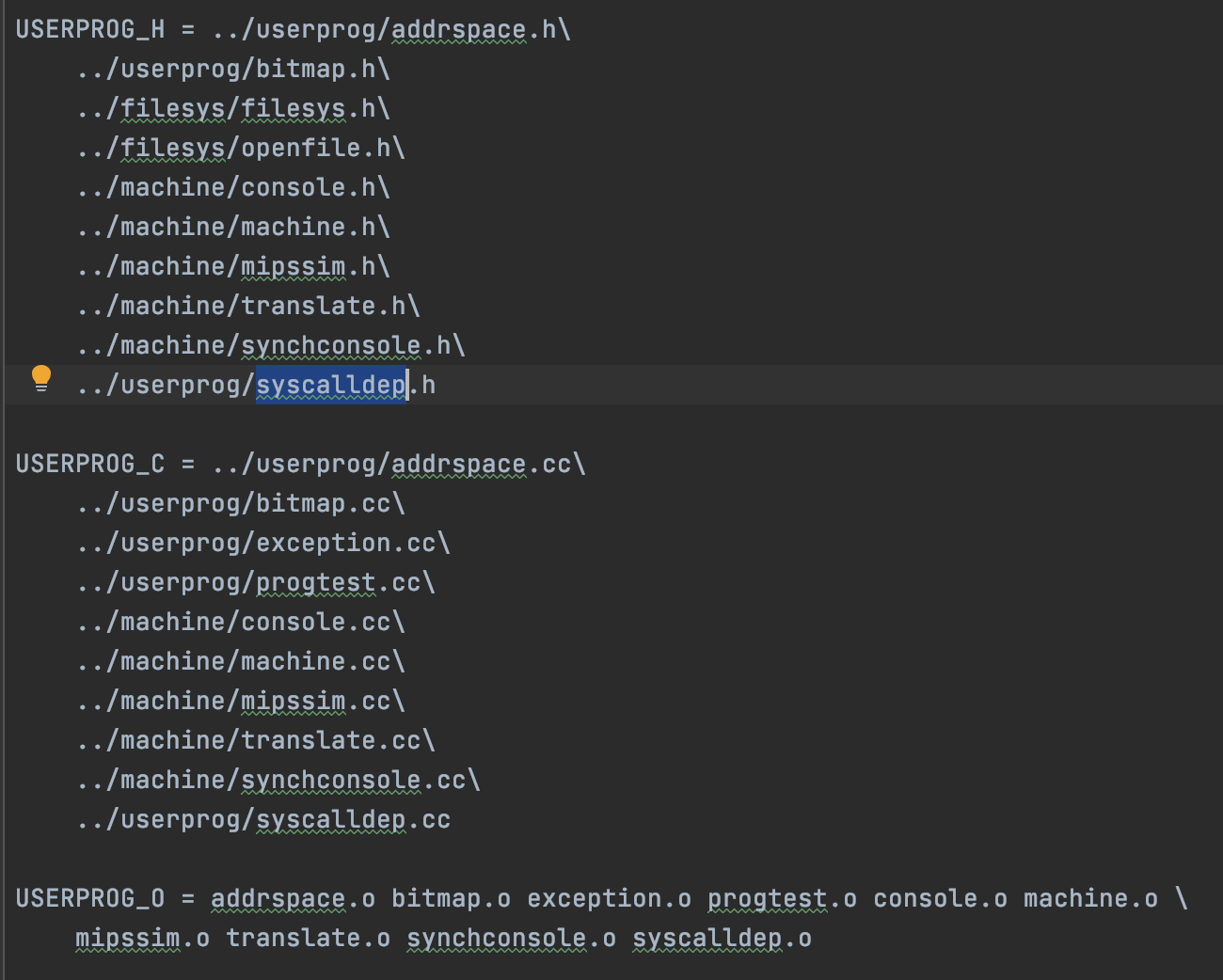Screen dimensions: 1223x980
Task: Click the USERPROG_C variable name
Action: [x=90, y=465]
